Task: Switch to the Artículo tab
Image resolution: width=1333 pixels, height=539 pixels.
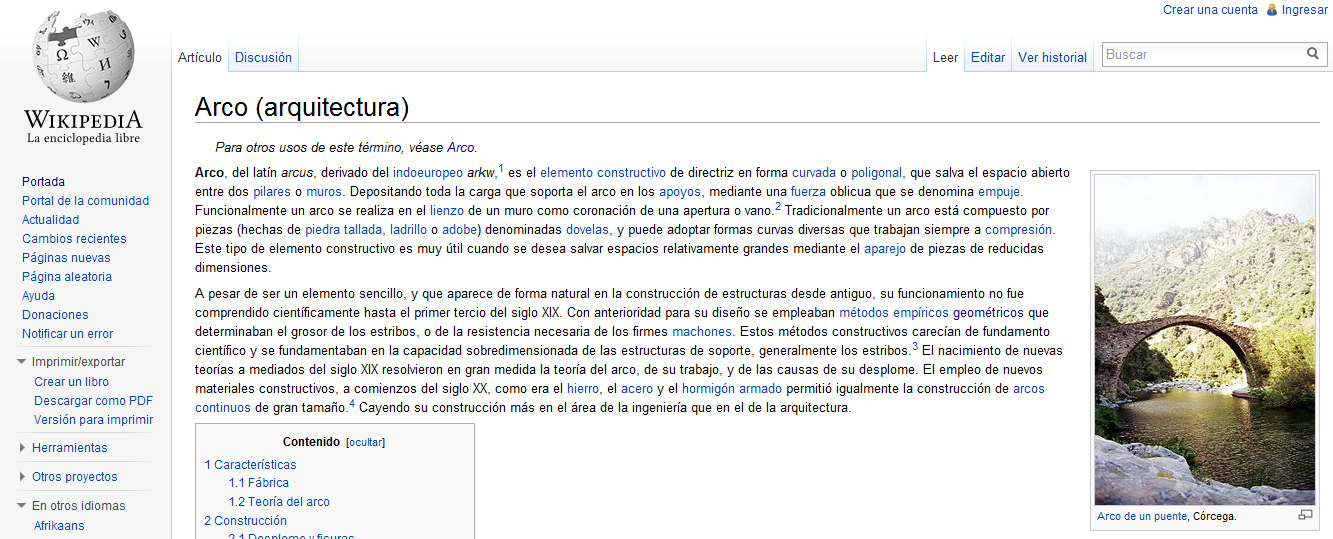Action: (x=200, y=58)
